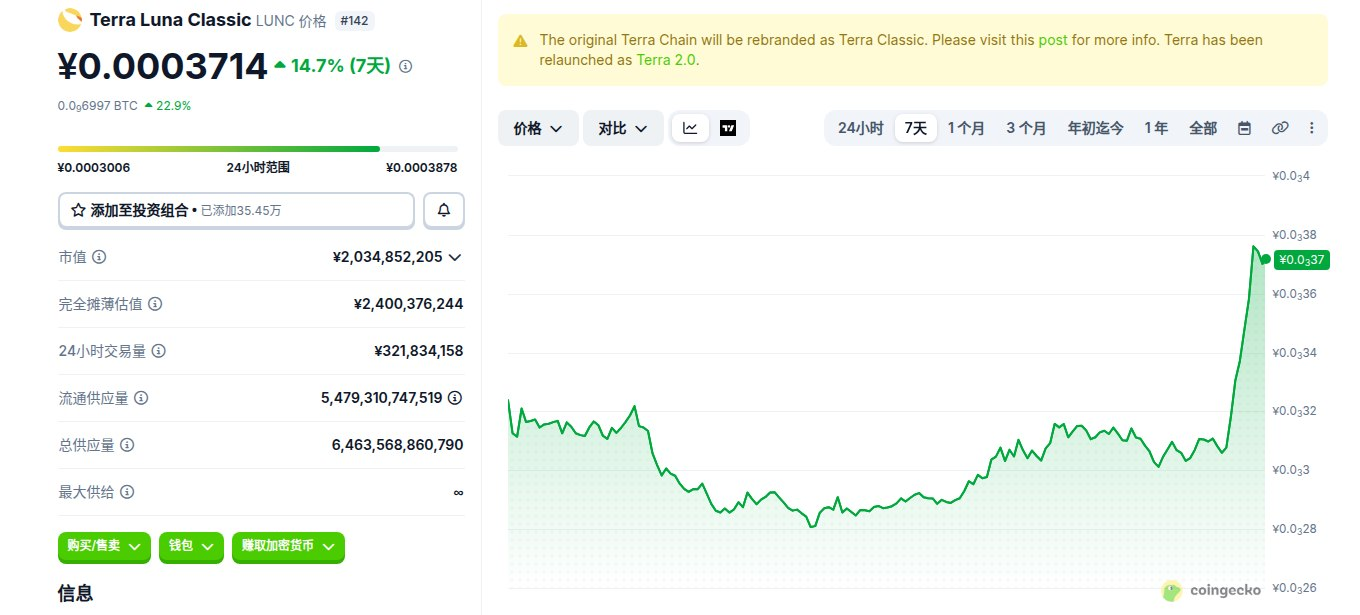Screen dimensions: 1360x615
Task: Select the 全部 time range tab
Action: click(x=1203, y=128)
